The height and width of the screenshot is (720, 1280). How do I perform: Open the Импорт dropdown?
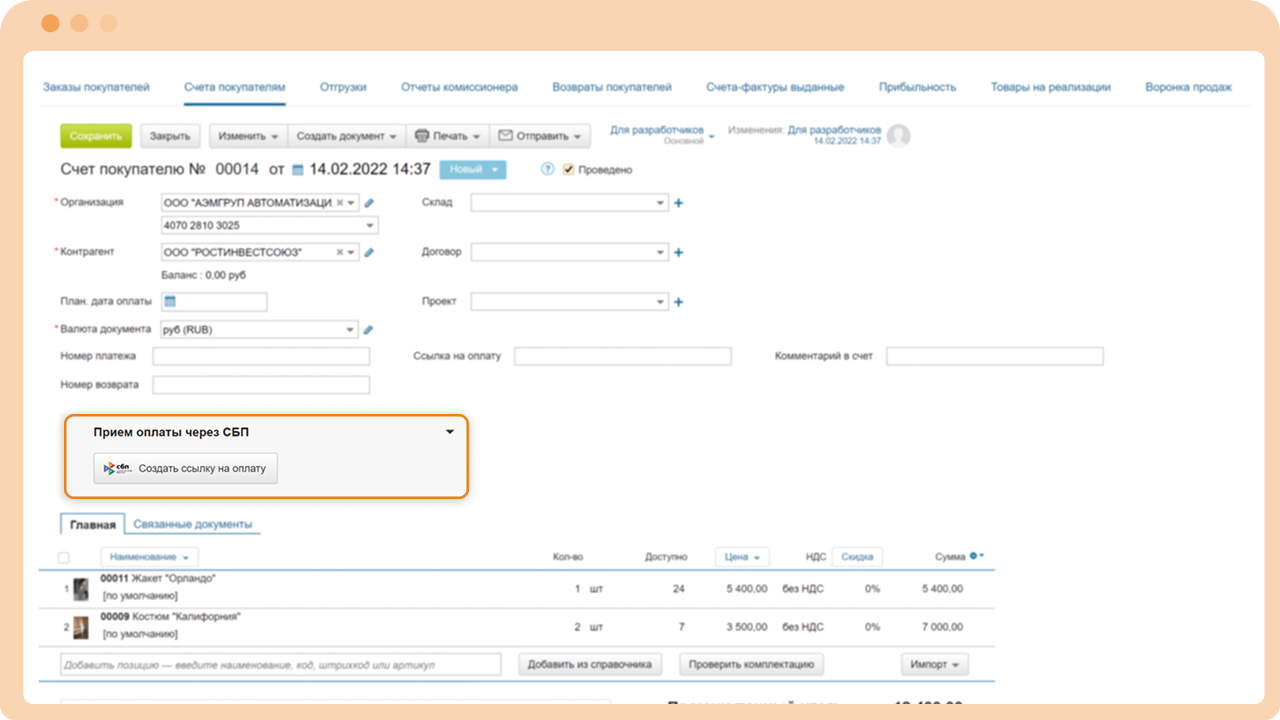pyautogui.click(x=935, y=664)
